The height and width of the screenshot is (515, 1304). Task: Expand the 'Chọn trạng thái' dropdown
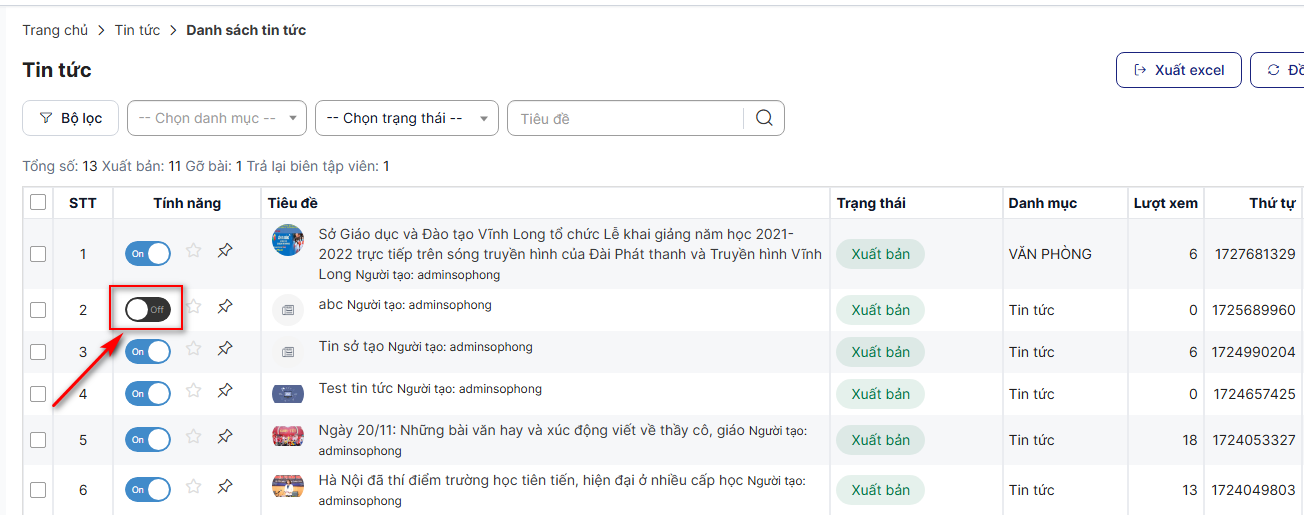pyautogui.click(x=406, y=118)
